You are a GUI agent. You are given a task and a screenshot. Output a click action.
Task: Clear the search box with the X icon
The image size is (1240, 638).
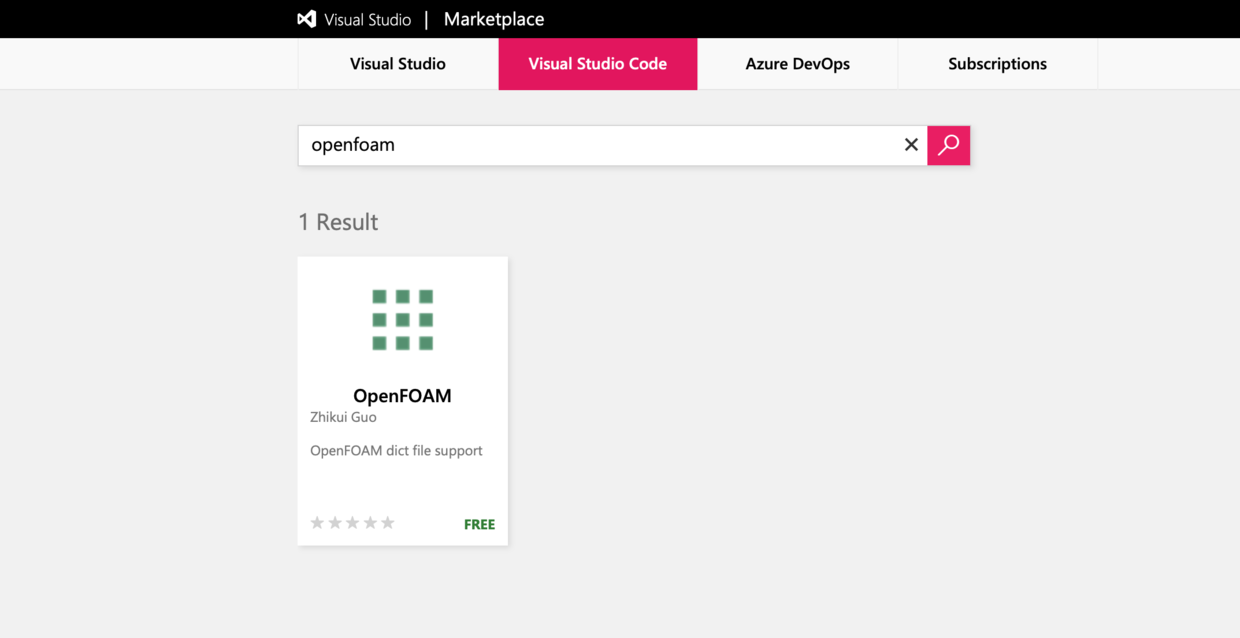coord(911,144)
